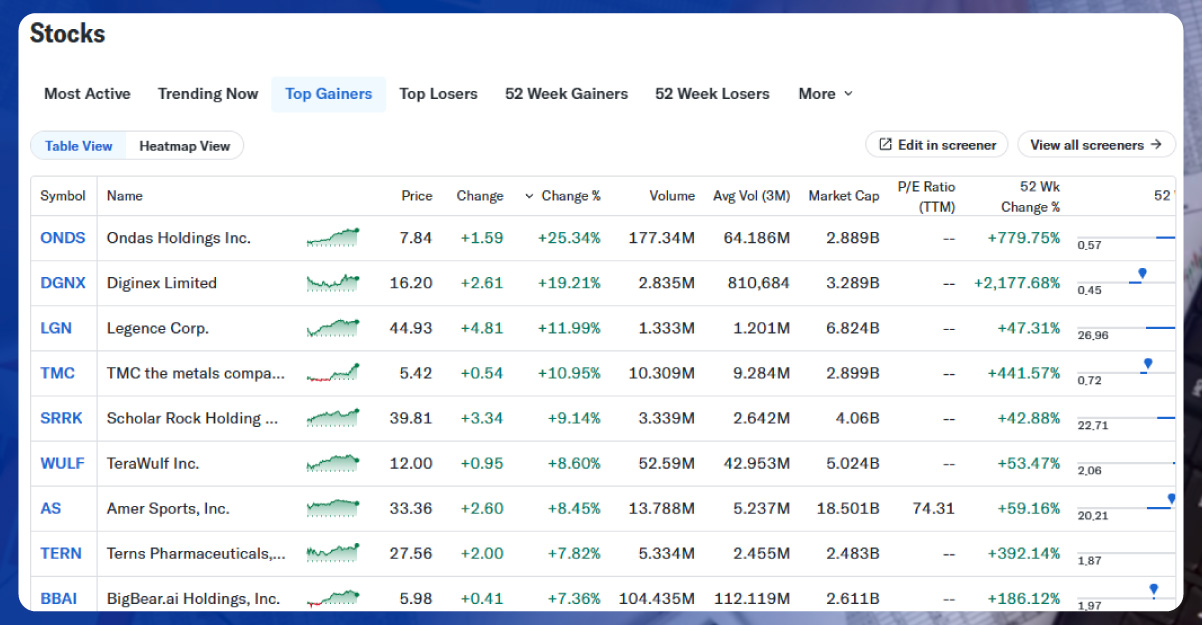Screen dimensions: 1202x625
Task: Select the Most Active tab
Action: coord(87,94)
